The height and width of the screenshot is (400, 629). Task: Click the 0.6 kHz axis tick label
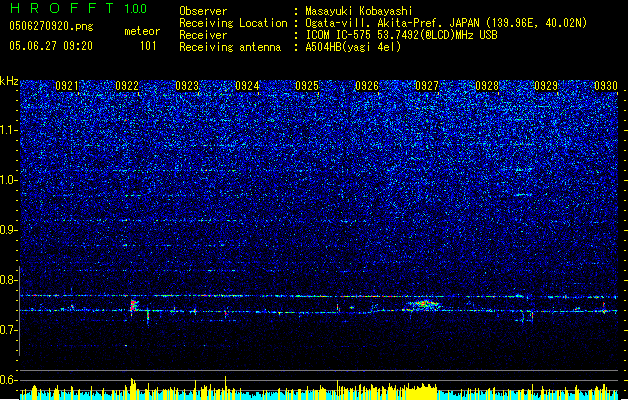click(9, 380)
